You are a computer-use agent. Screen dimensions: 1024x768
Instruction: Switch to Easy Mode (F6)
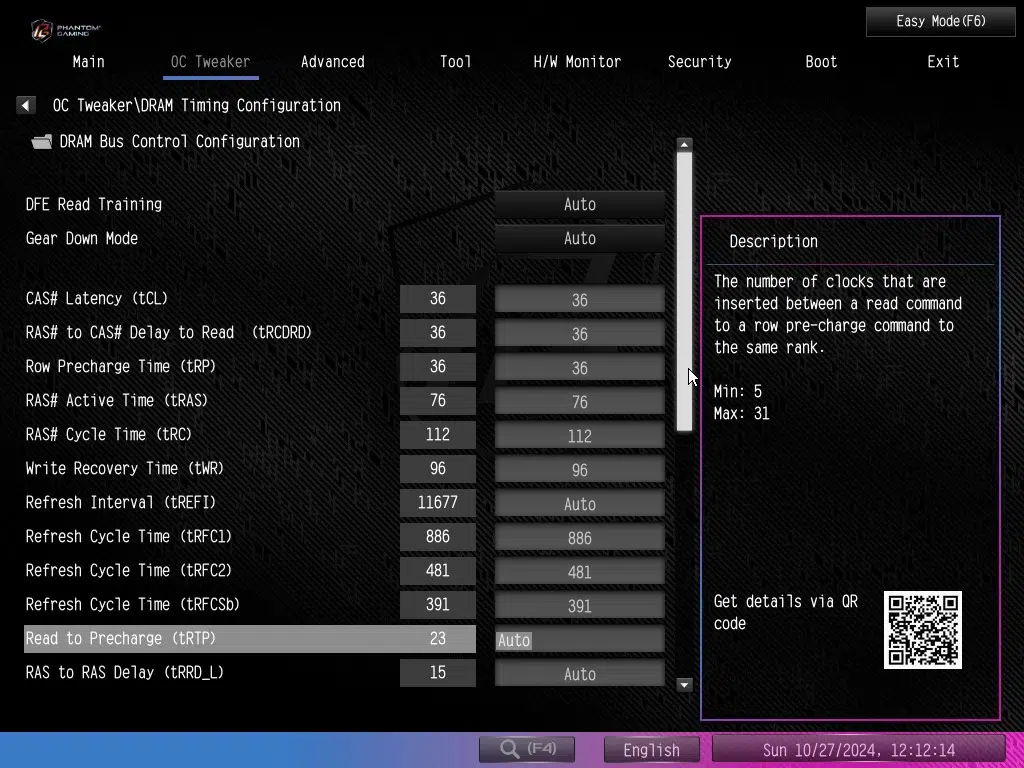tap(940, 22)
